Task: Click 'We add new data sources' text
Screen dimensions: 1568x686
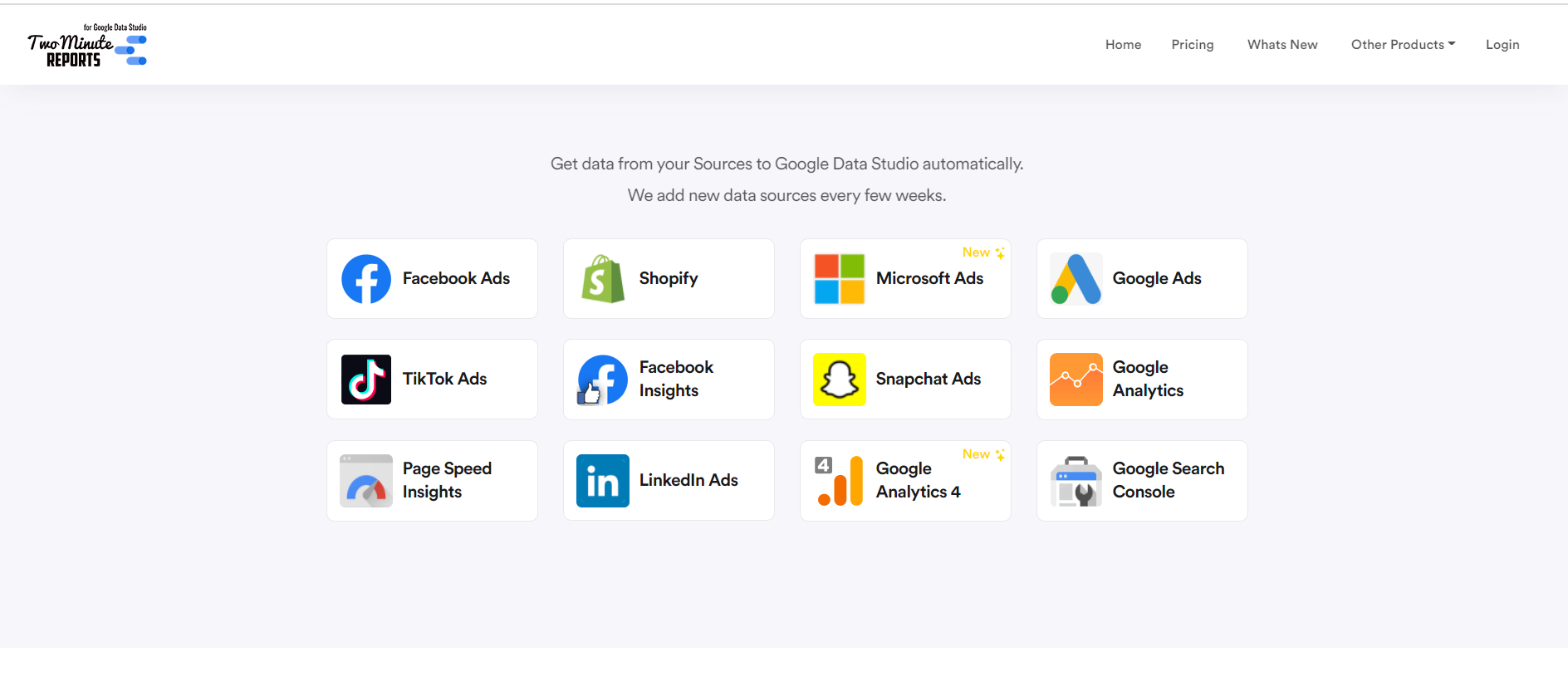Action: tap(786, 195)
